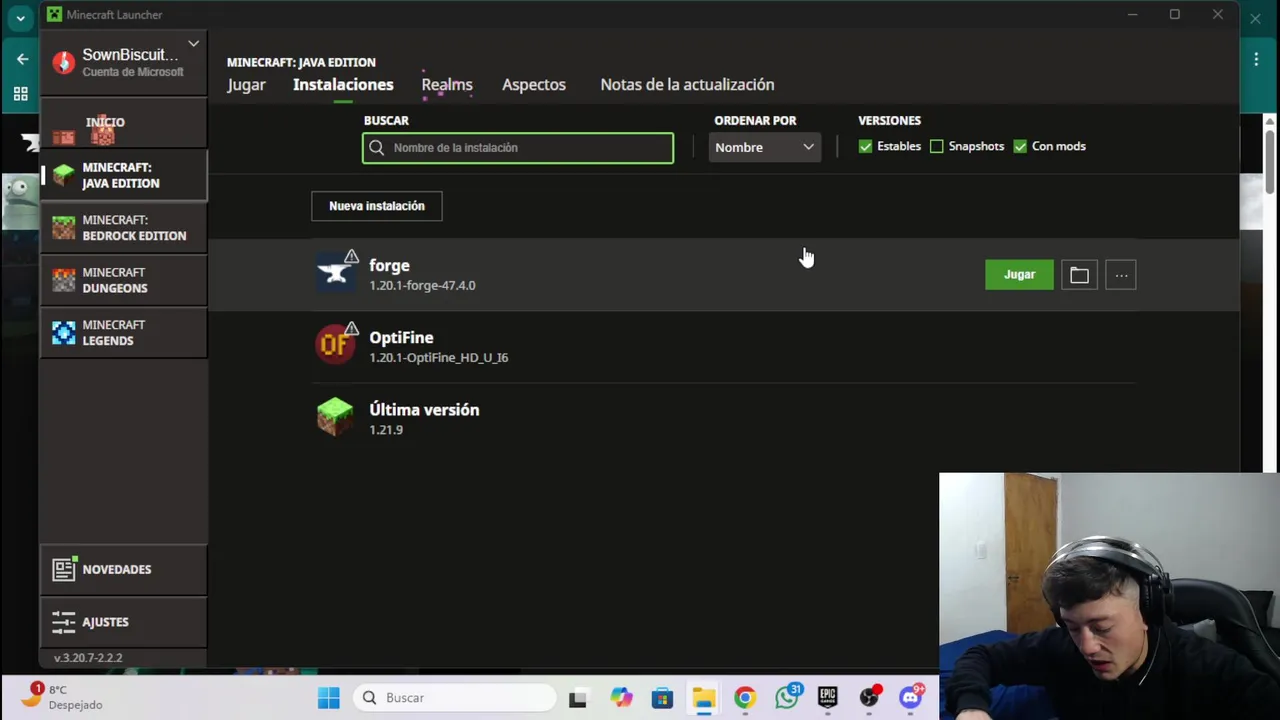This screenshot has width=1280, height=720.
Task: Click the background window grid apps icon
Action: [21, 95]
